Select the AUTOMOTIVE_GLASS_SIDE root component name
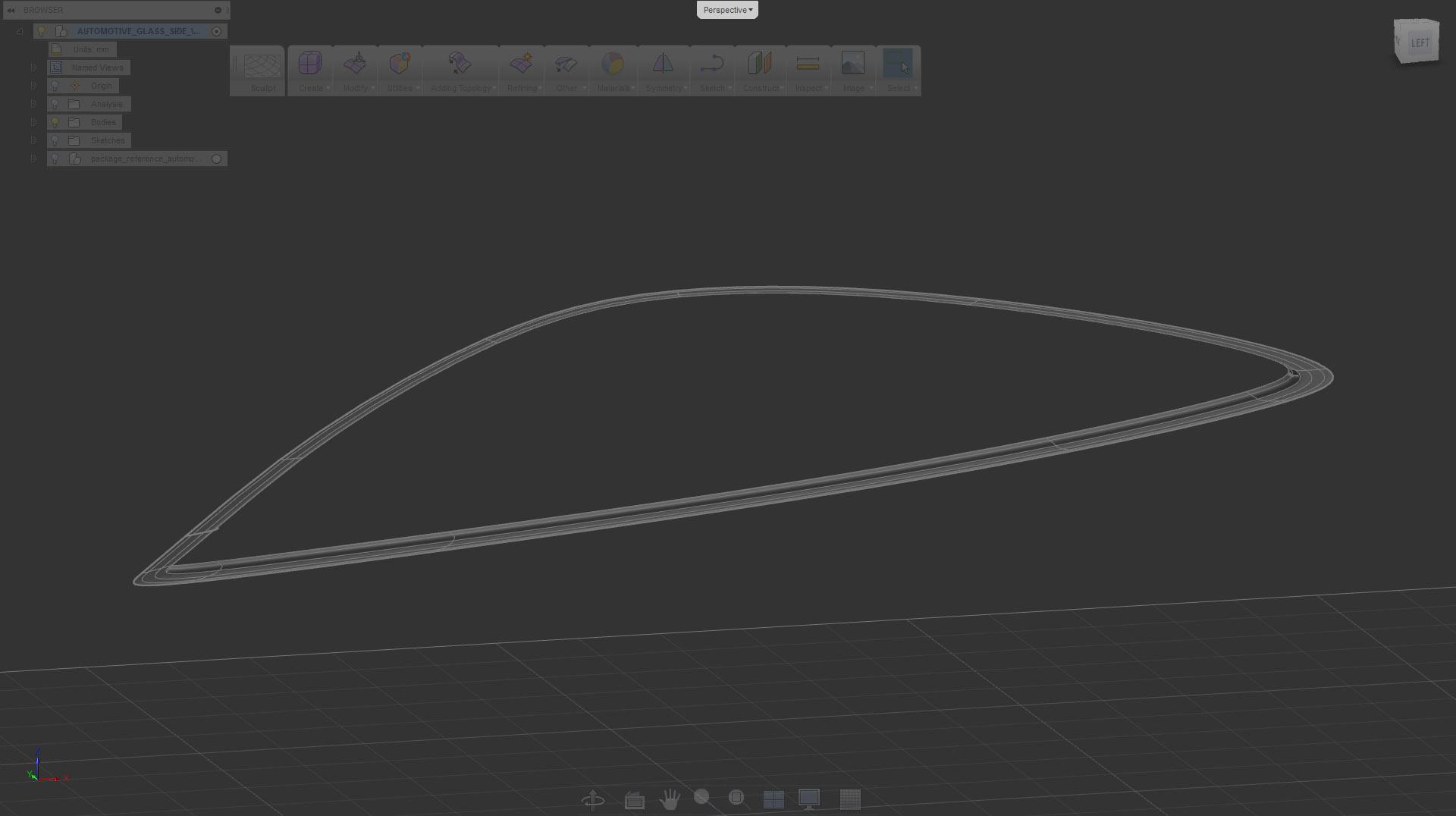The width and height of the screenshot is (1456, 816). click(x=139, y=31)
